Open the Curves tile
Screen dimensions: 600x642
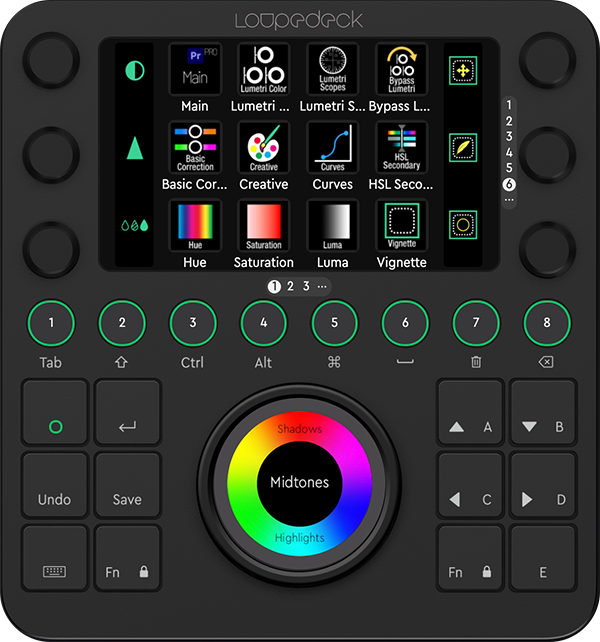tap(333, 147)
